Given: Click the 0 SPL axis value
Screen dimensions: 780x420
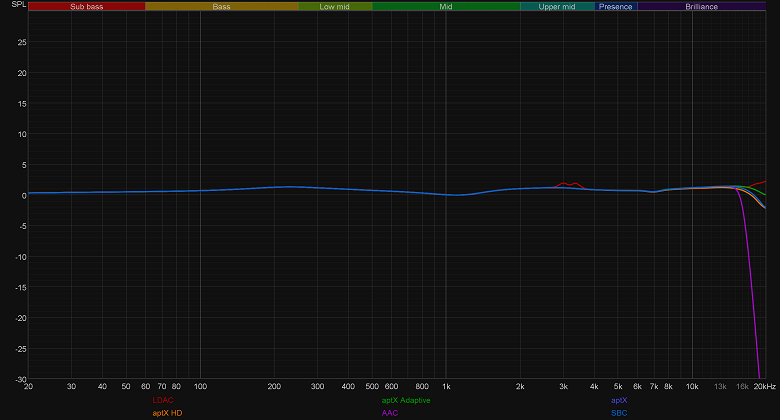Looking at the screenshot, I should 24,196.
